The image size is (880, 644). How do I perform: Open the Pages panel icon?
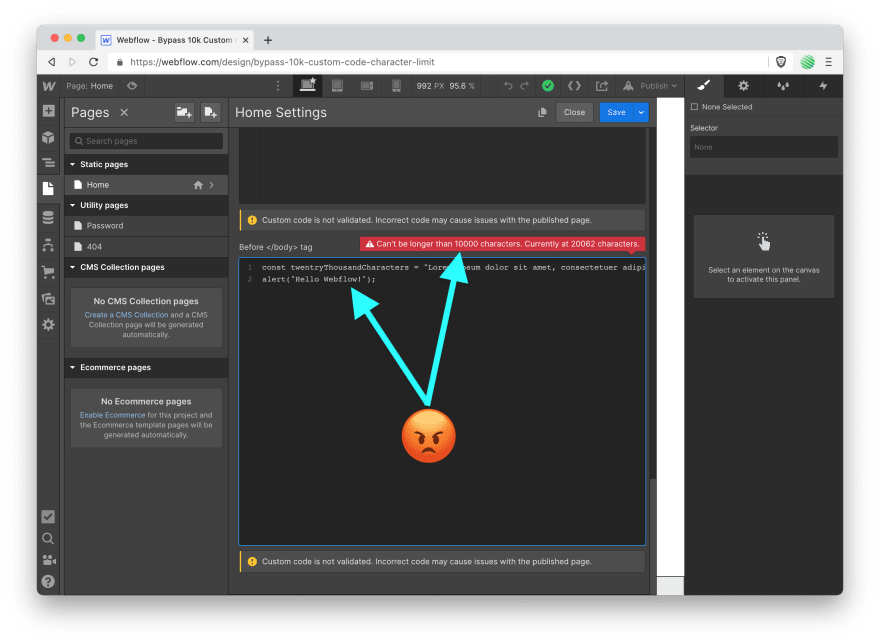pyautogui.click(x=49, y=189)
